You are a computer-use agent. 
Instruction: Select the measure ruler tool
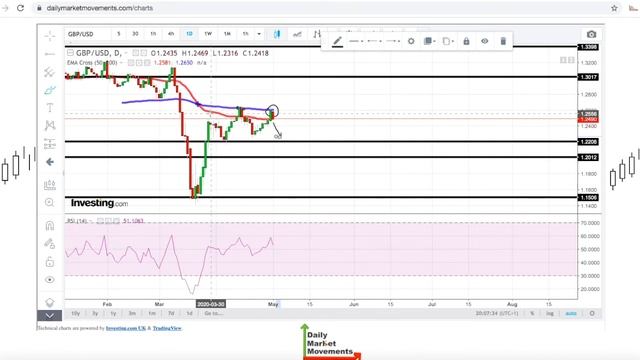click(x=50, y=185)
